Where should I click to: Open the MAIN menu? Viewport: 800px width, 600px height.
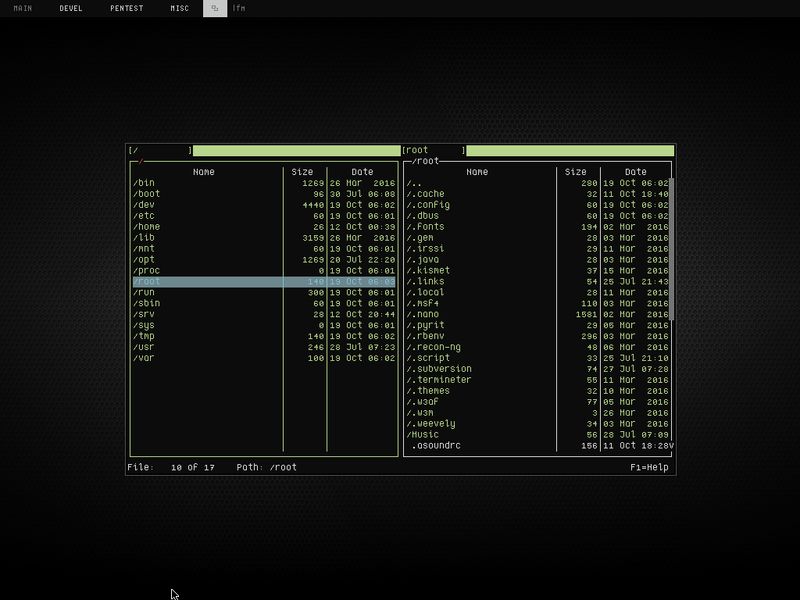click(x=23, y=10)
